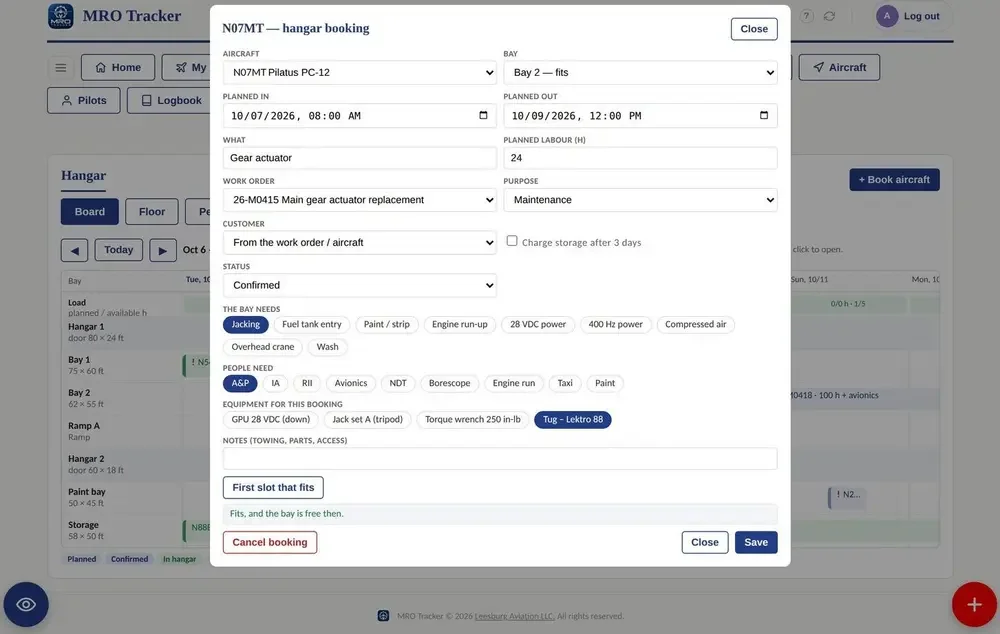This screenshot has width=1000, height=634.
Task: Click the Book aircraft button
Action: (894, 180)
